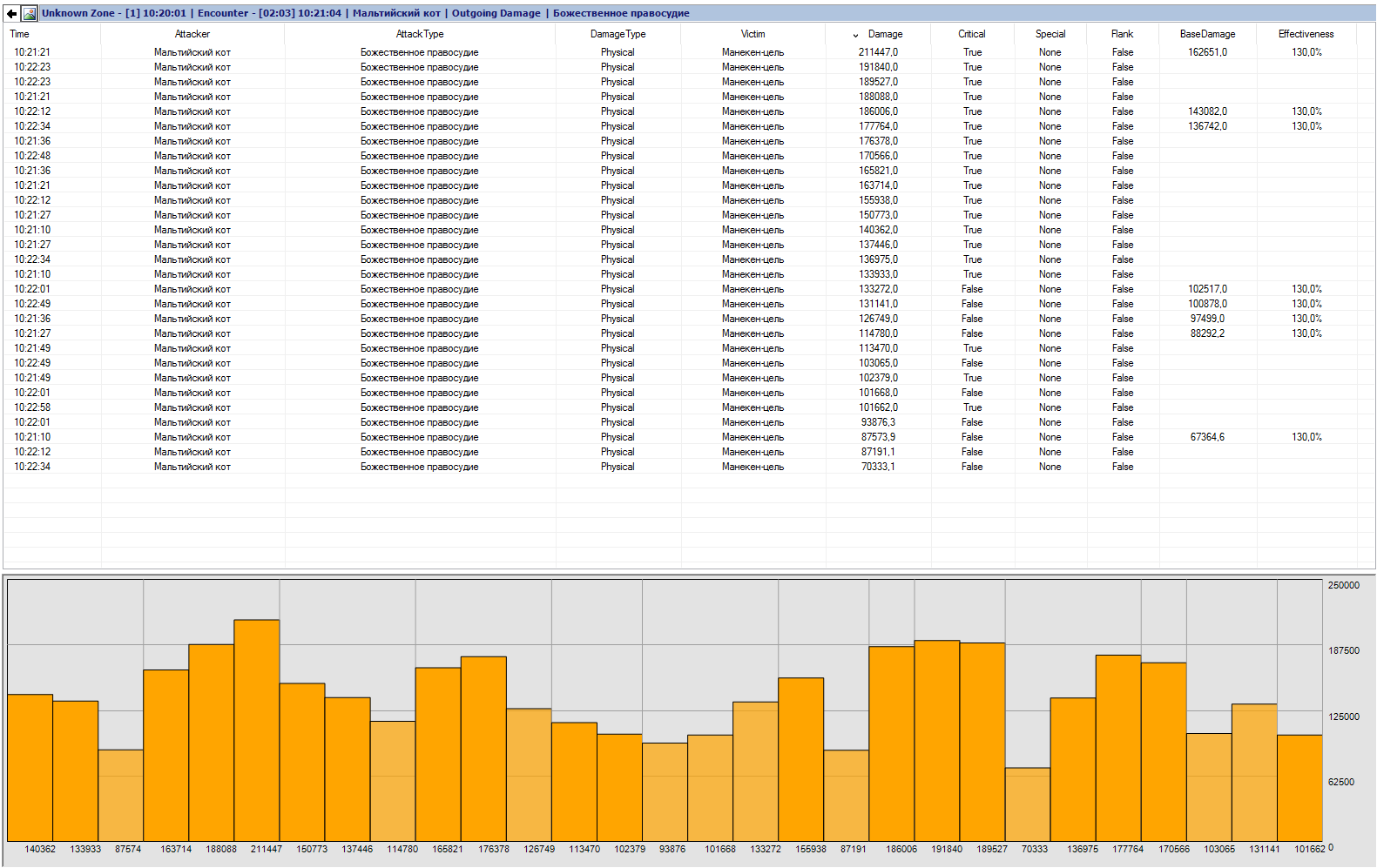Click the chart bar labeled 131141
This screenshot has width=1377, height=868.
[1254, 772]
